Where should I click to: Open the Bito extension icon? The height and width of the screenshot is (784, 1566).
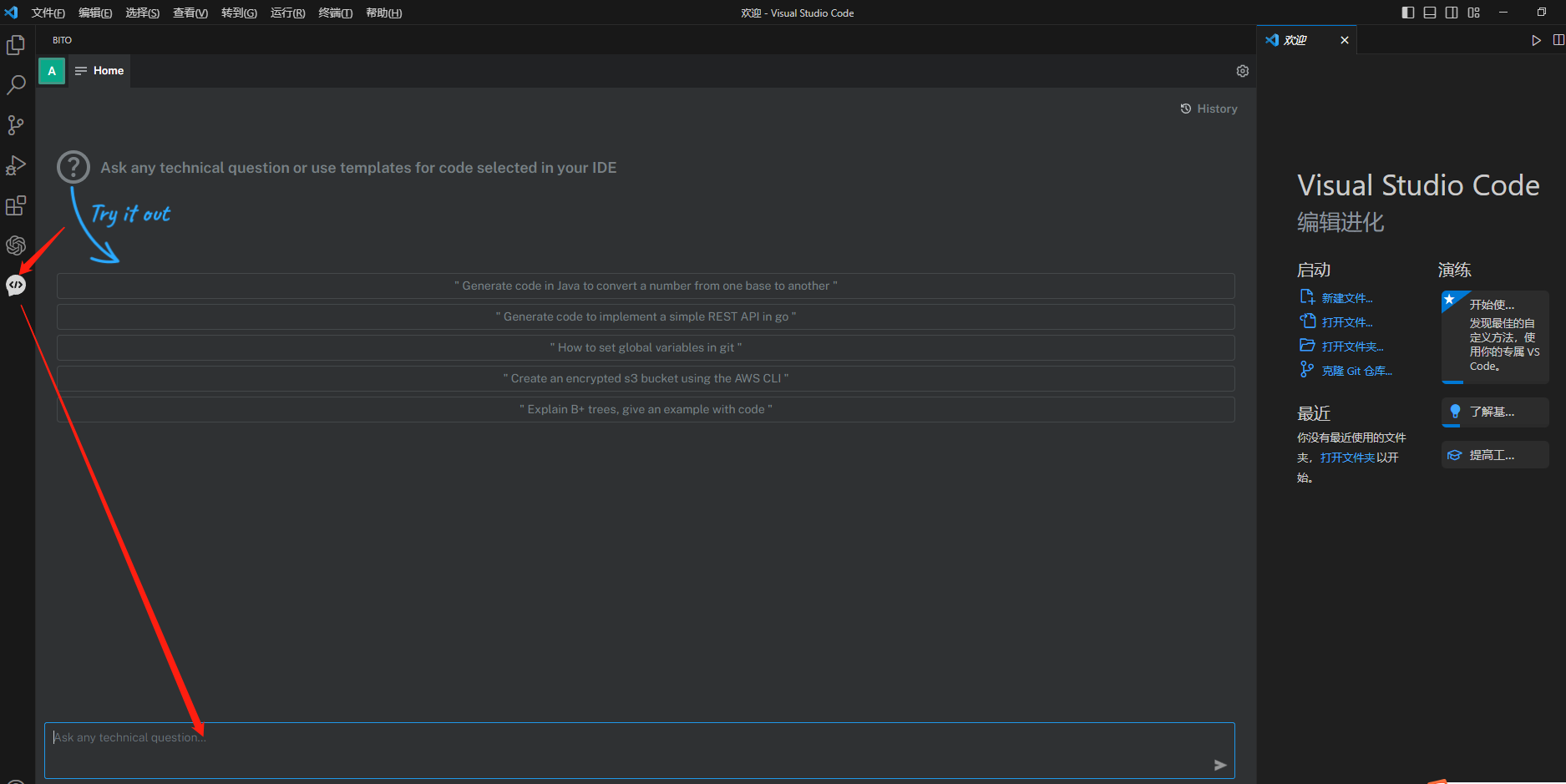(16, 286)
